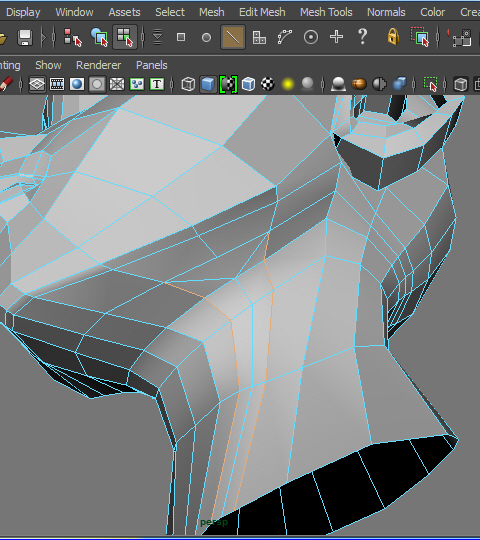Enable use all lights yellow bulb
The image size is (480, 540).
pyautogui.click(x=288, y=84)
